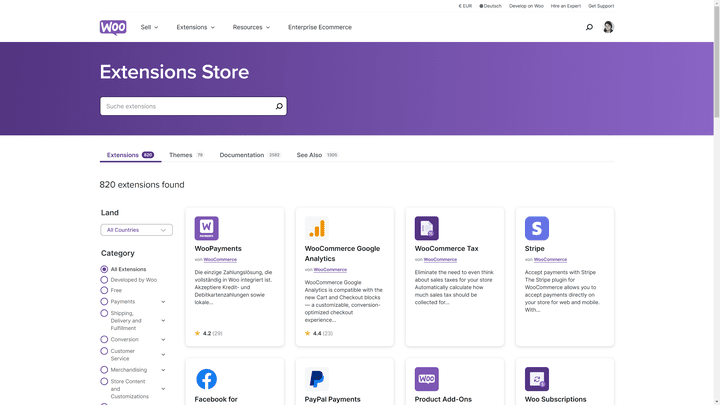Viewport: 720px width, 405px height.
Task: Change currency via EUR link
Action: coord(465,6)
